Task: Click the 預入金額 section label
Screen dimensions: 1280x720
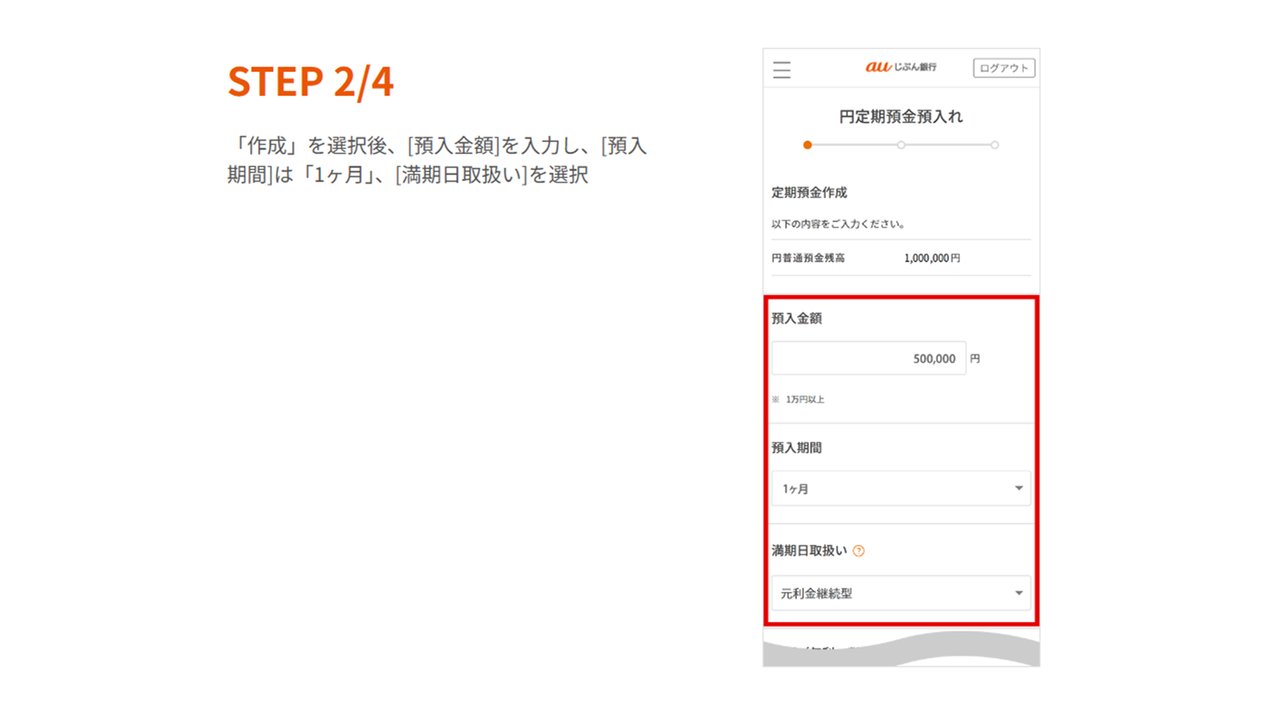Action: point(797,319)
